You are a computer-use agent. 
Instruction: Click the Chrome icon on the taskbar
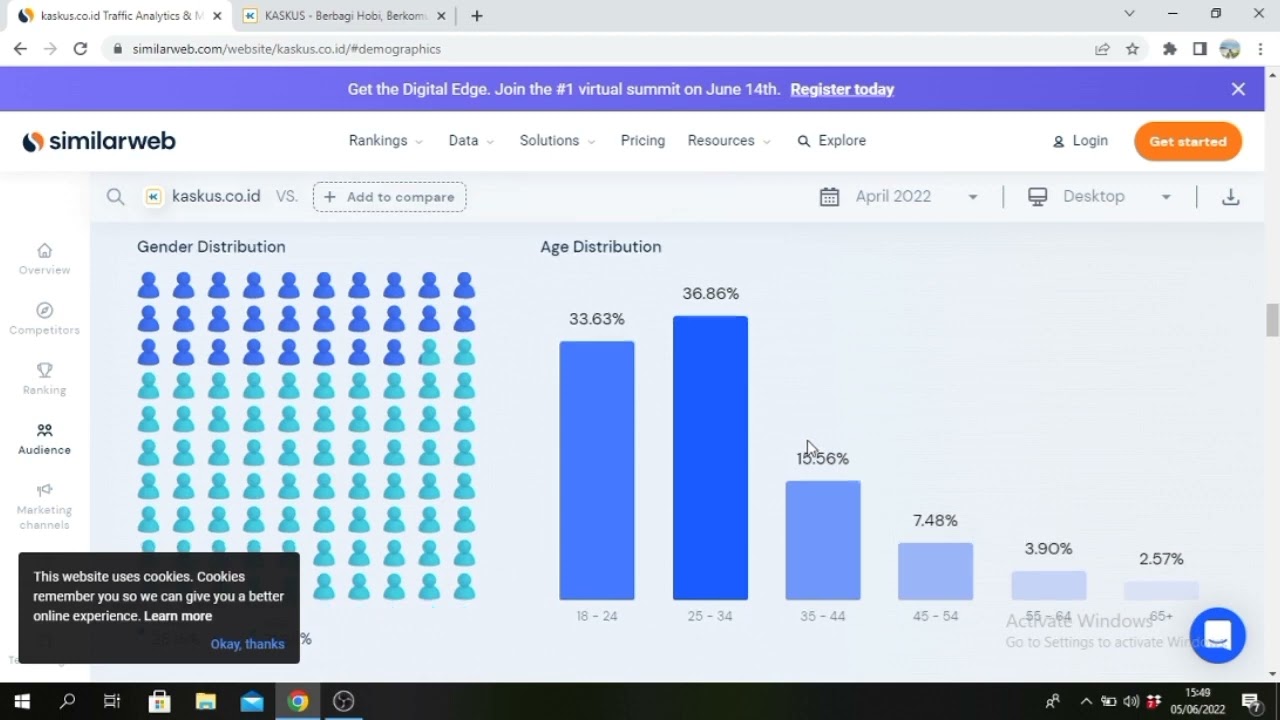pyautogui.click(x=297, y=701)
